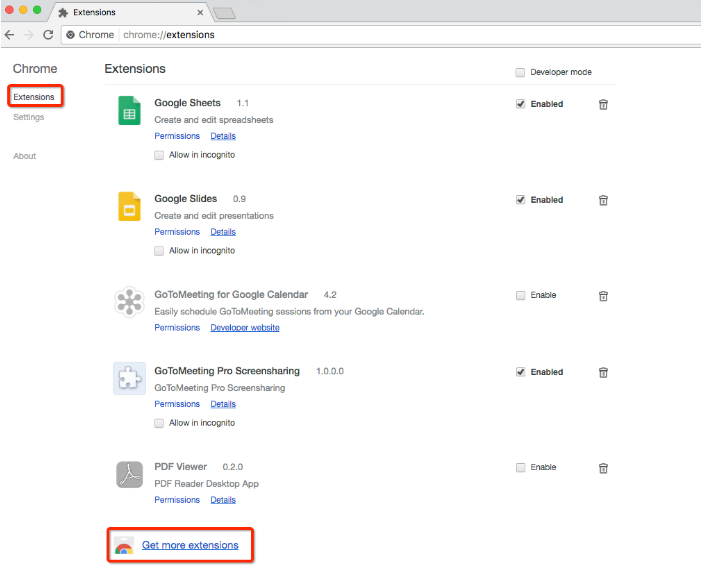Click the Chrome site info icon in address bar
Image resolution: width=707 pixels, height=572 pixels.
click(70, 35)
